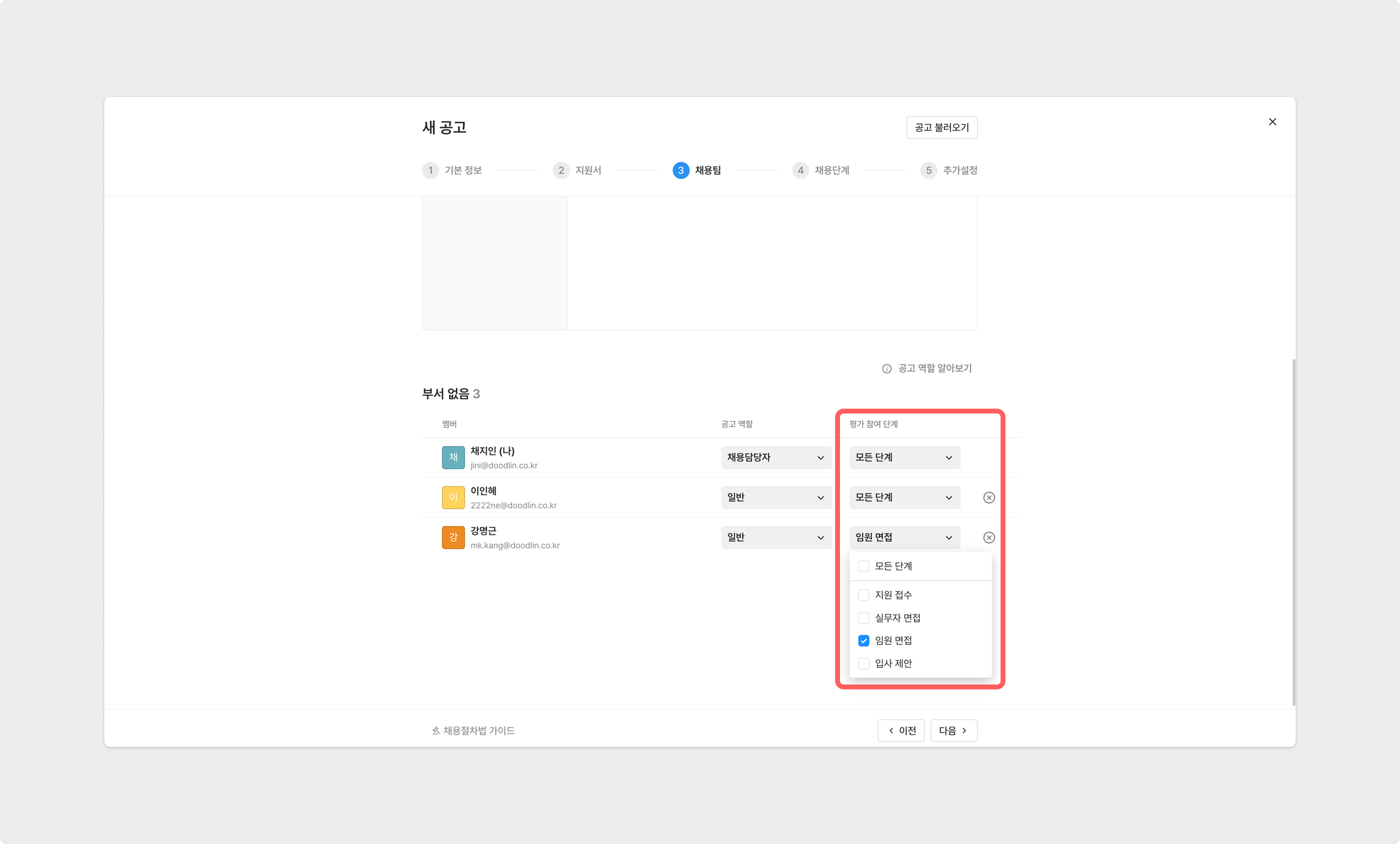
Task: Click the vertical scrollbar on the right
Action: pos(1293,532)
